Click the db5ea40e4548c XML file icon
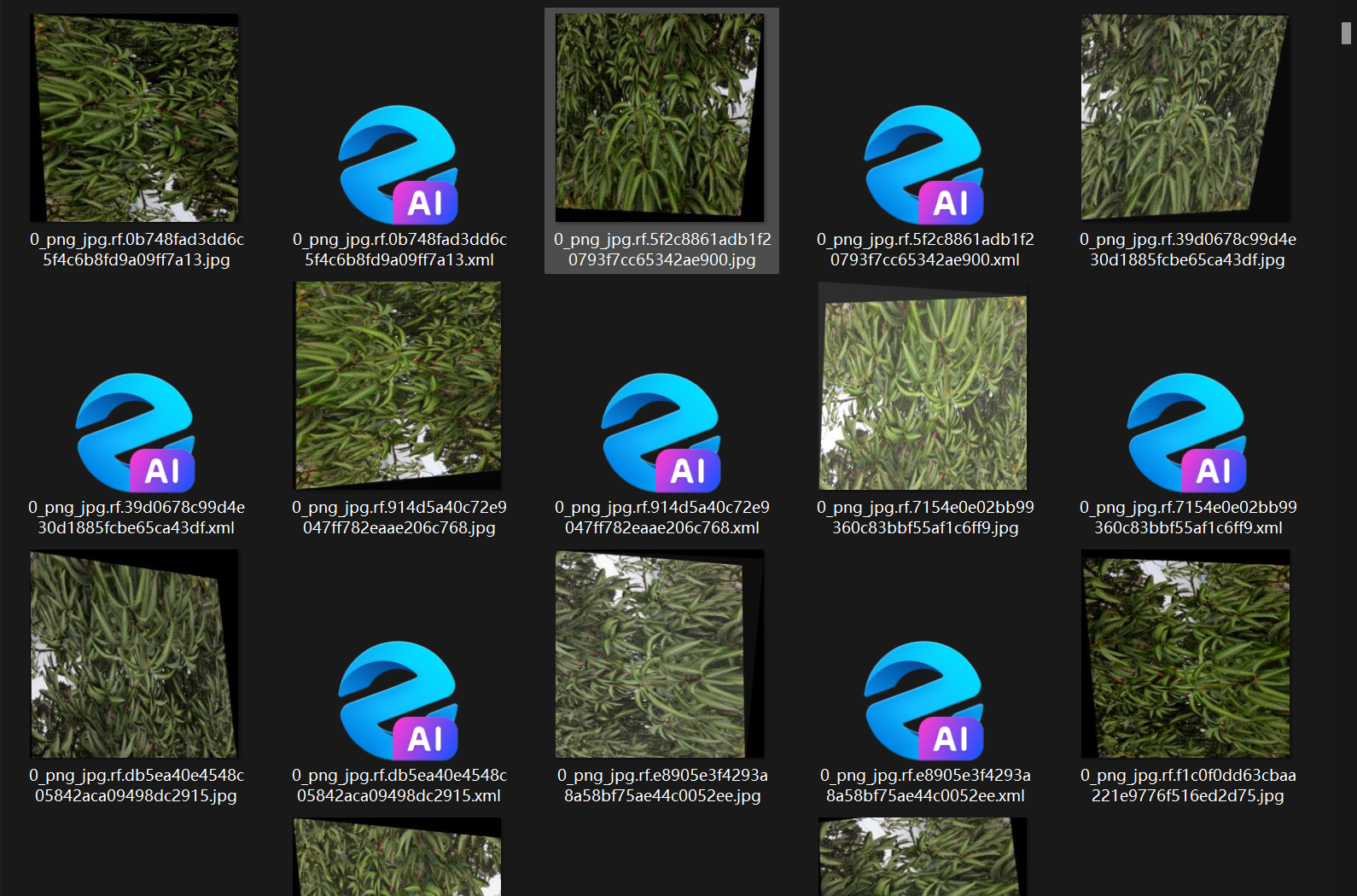1357x896 pixels. pyautogui.click(x=399, y=701)
